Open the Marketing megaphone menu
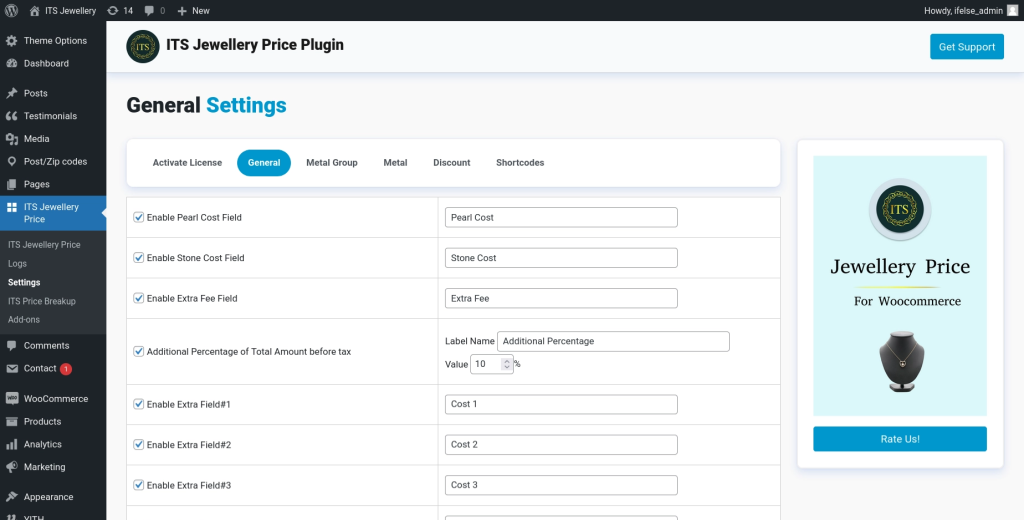The width and height of the screenshot is (1024, 520). (x=12, y=467)
